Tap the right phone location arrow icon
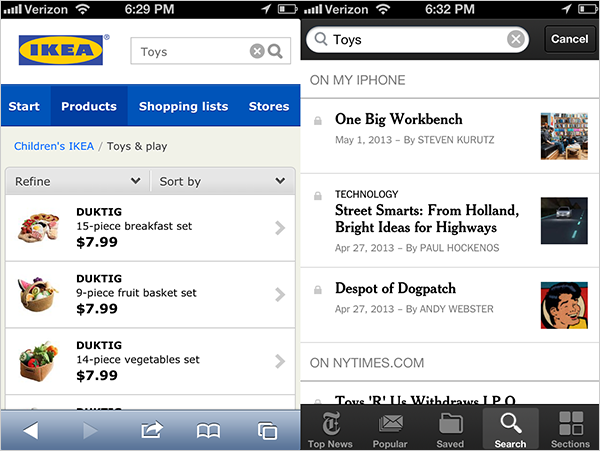The width and height of the screenshot is (600, 451). point(566,9)
